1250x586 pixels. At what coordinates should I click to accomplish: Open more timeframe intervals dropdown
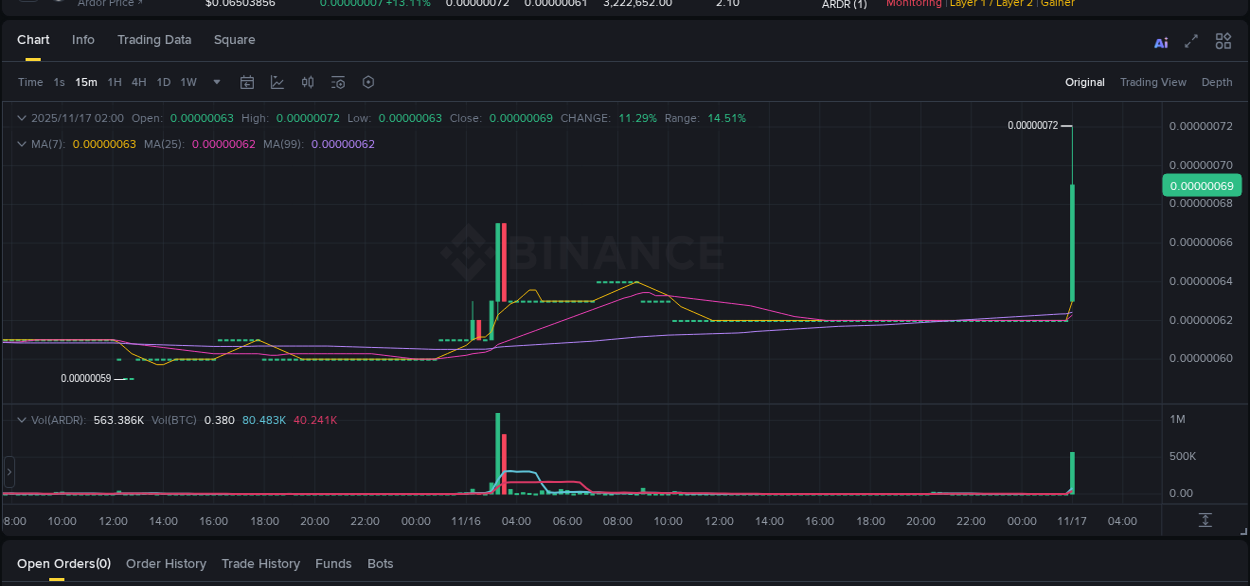tap(216, 82)
